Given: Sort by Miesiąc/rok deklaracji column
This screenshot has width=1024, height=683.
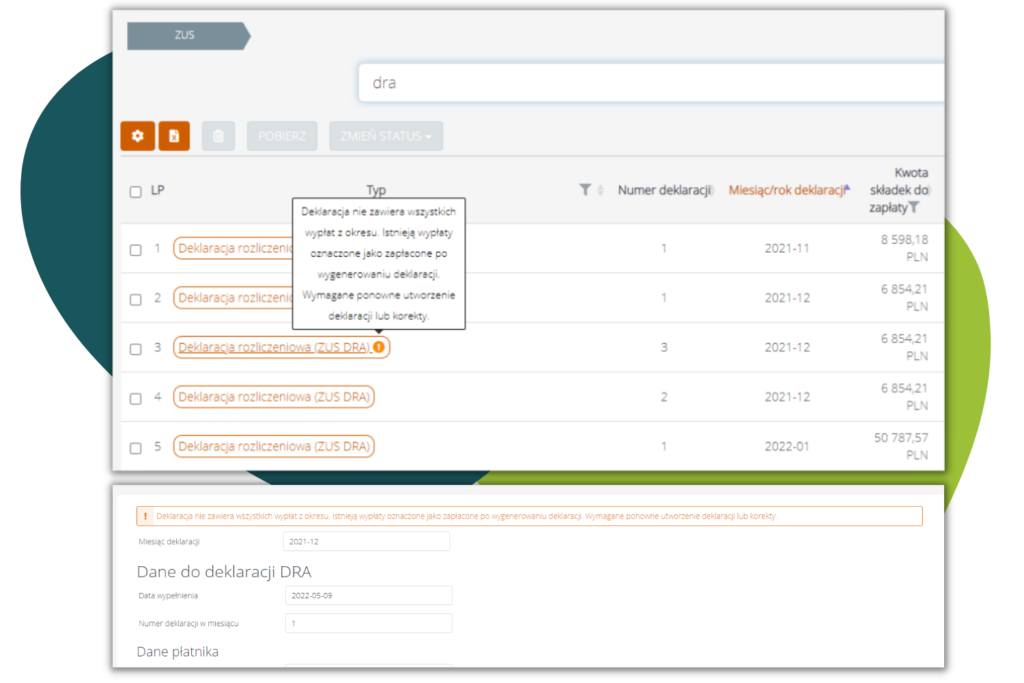Looking at the screenshot, I should (788, 190).
